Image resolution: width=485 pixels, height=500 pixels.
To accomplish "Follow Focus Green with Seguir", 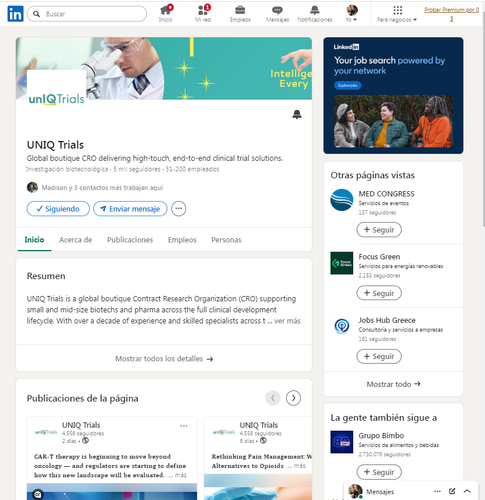I will pos(379,293).
